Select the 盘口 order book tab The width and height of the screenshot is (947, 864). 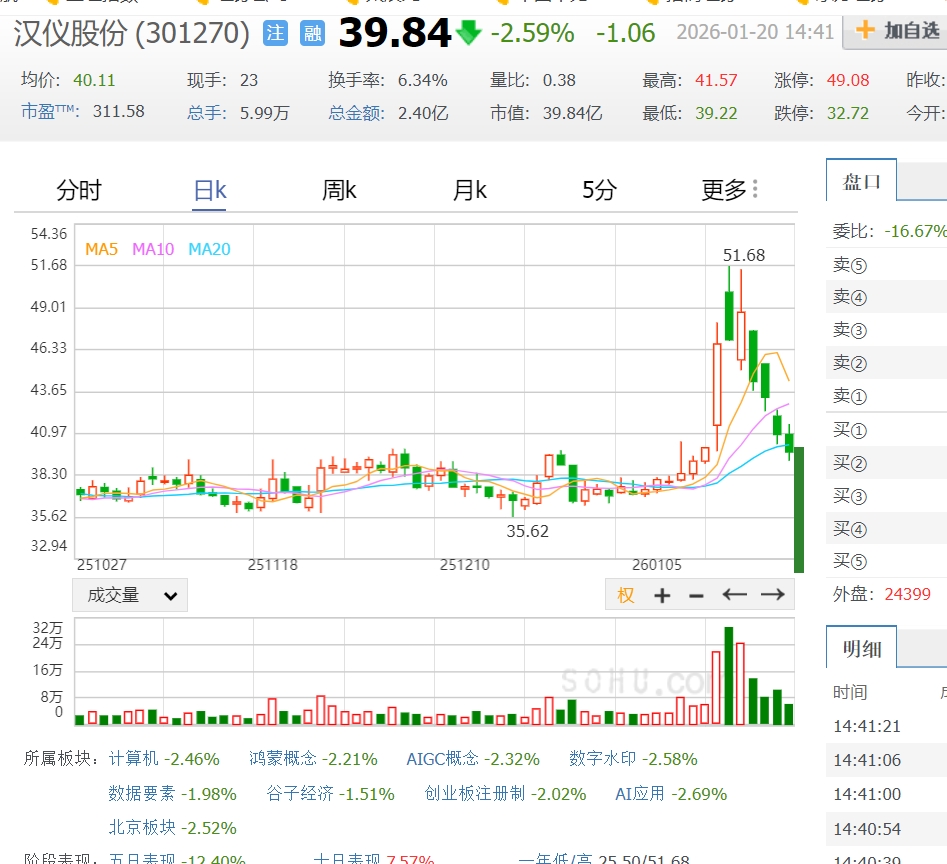point(861,181)
